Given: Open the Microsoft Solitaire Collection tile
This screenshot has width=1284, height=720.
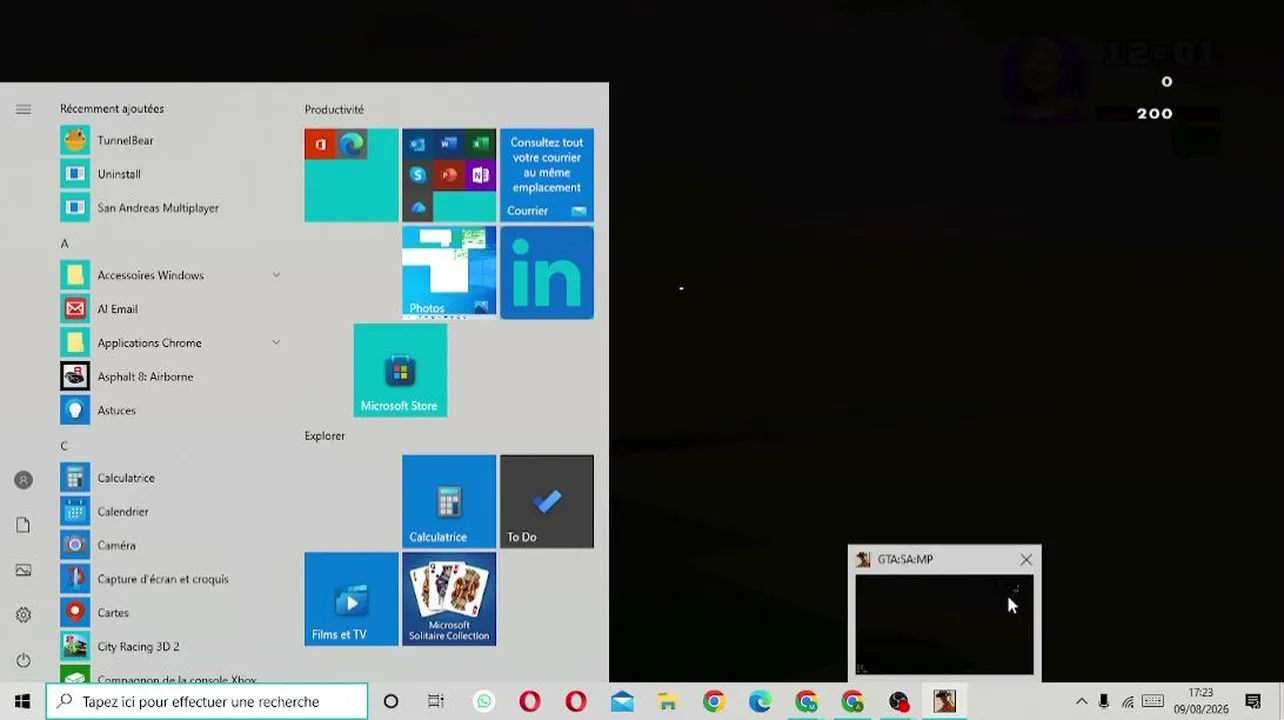Looking at the screenshot, I should point(449,599).
